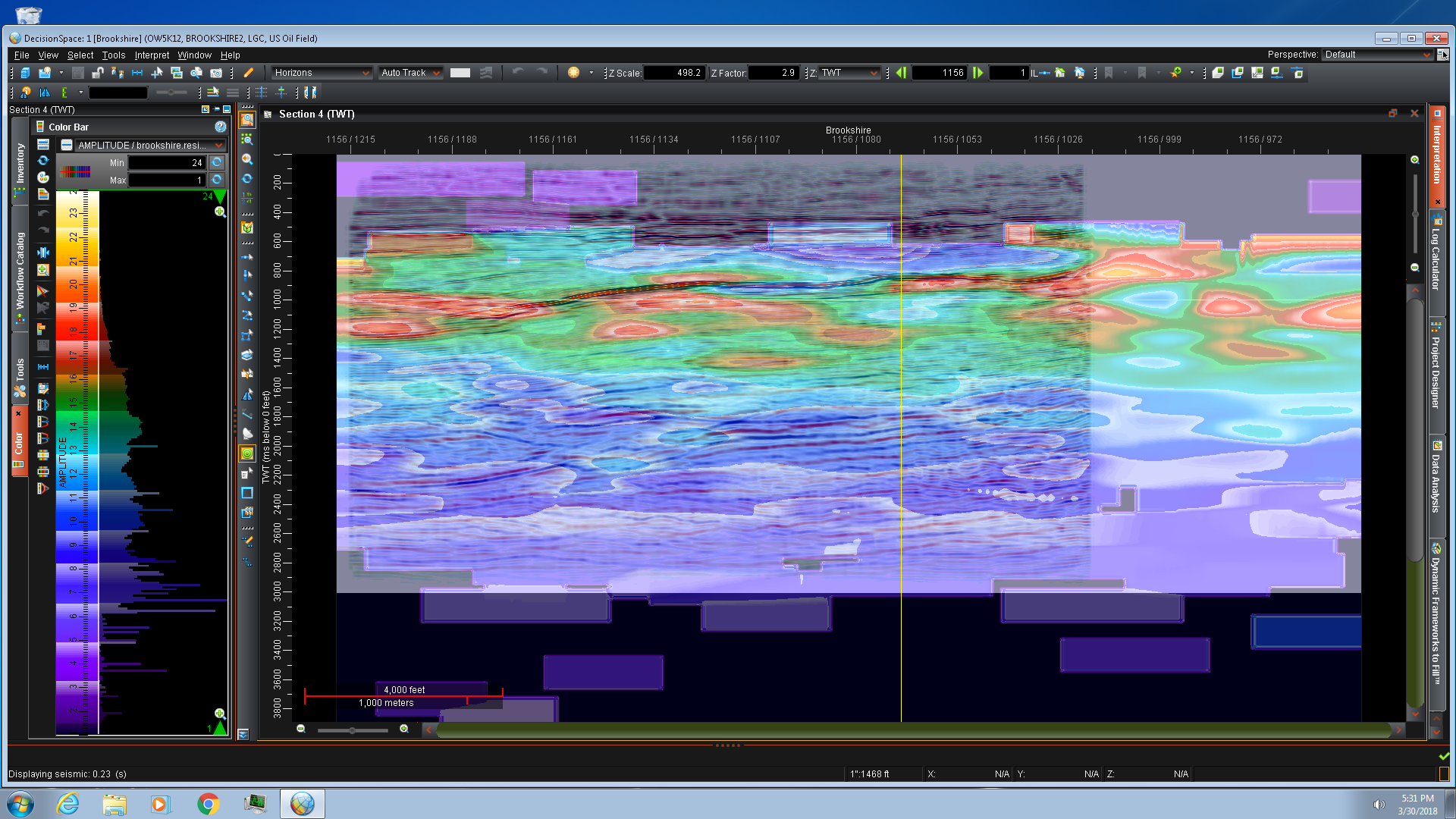Click the camera snapshot icon in toolbar
The height and width of the screenshot is (819, 1456).
pos(216,73)
